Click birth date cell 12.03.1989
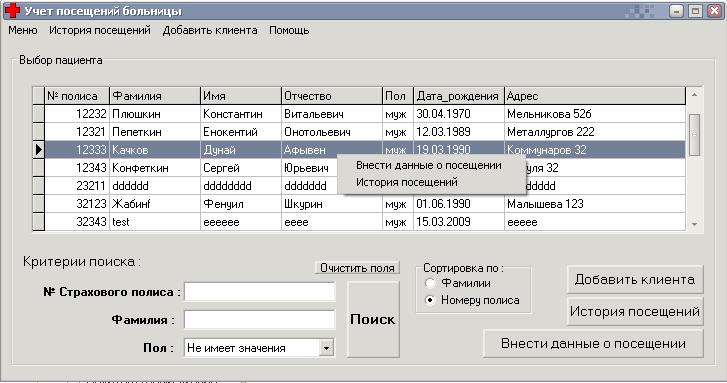 [459, 132]
